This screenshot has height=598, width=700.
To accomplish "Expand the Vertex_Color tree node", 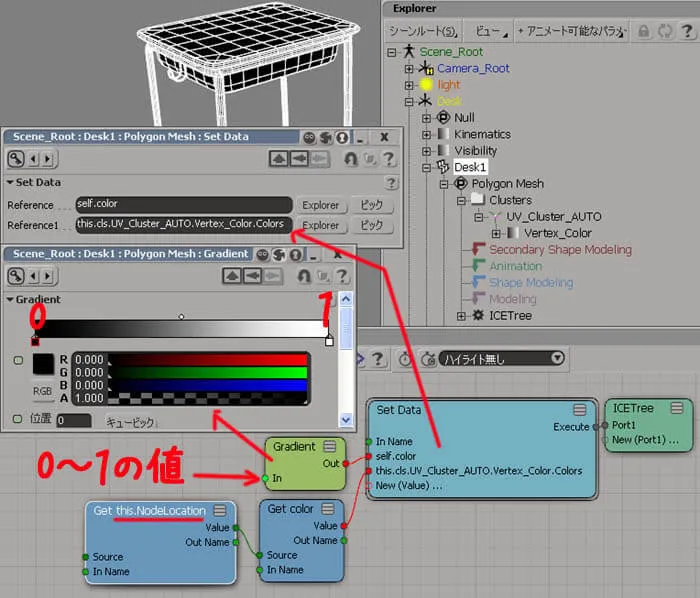I will click(x=496, y=233).
